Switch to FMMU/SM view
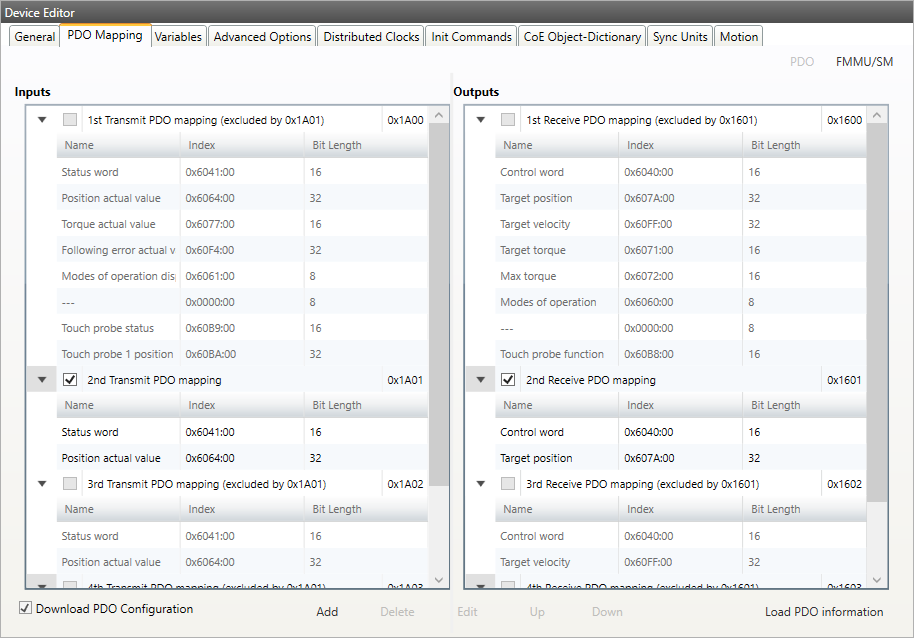Image resolution: width=914 pixels, height=638 pixels. [x=864, y=62]
